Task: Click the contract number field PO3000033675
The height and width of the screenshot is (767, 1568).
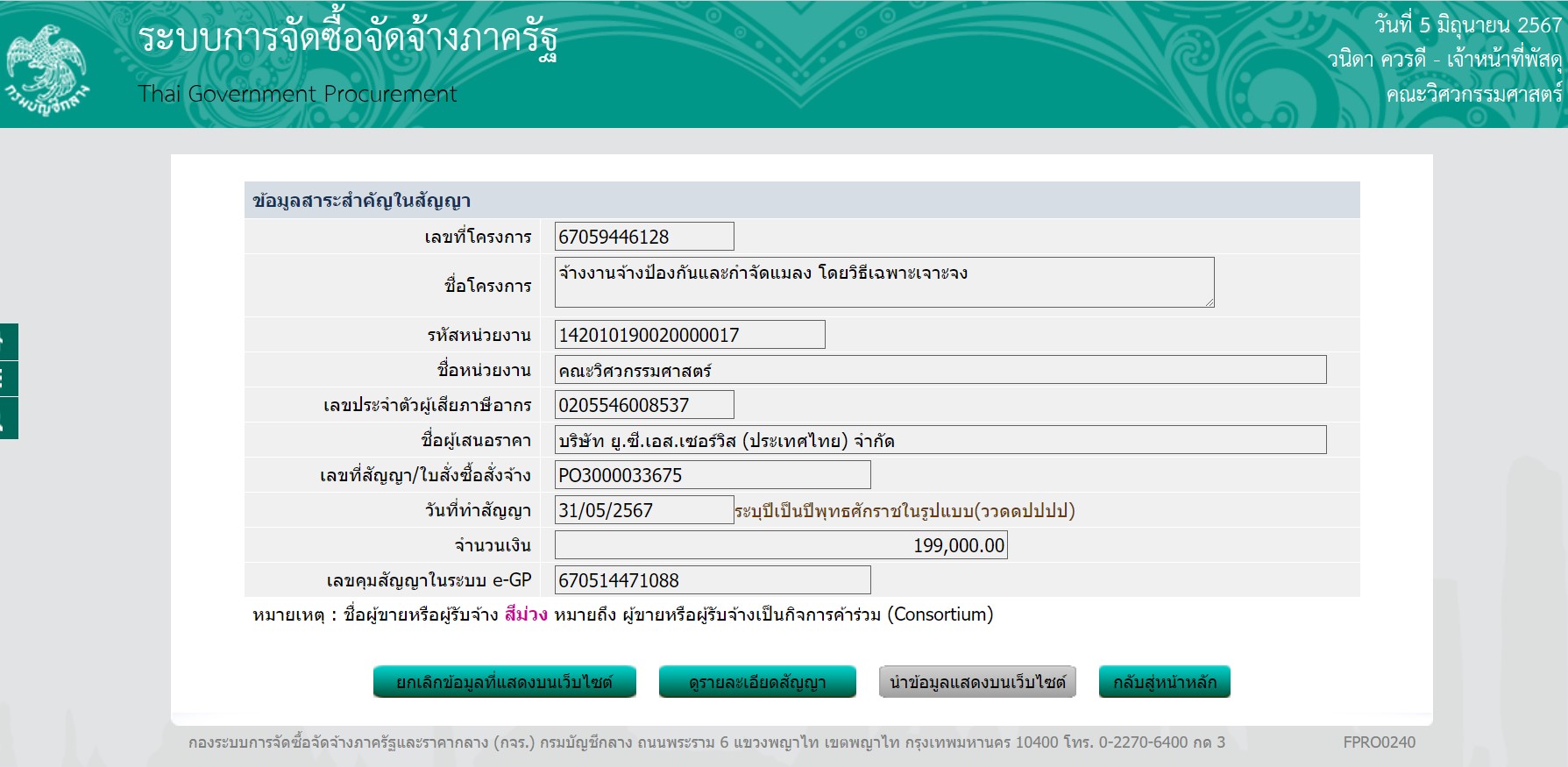Action: 713,475
